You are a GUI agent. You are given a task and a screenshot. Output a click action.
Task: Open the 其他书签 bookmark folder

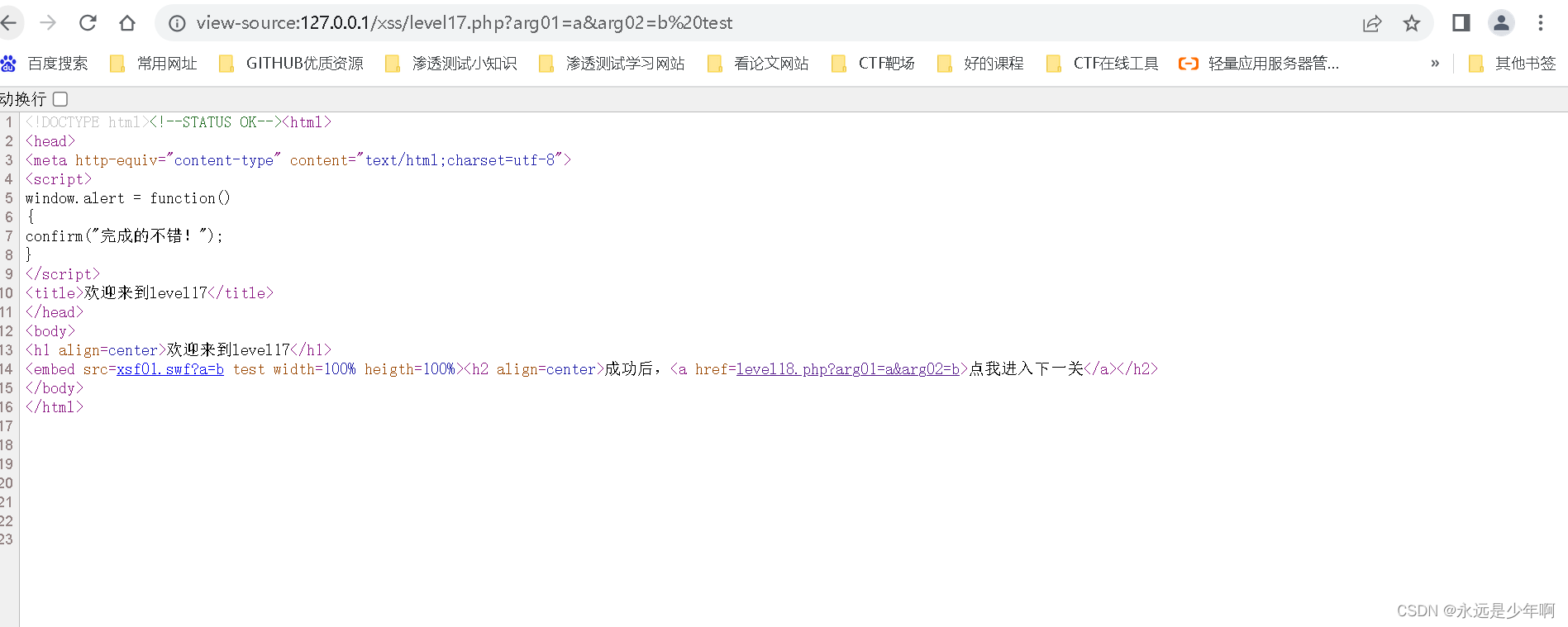[1513, 64]
